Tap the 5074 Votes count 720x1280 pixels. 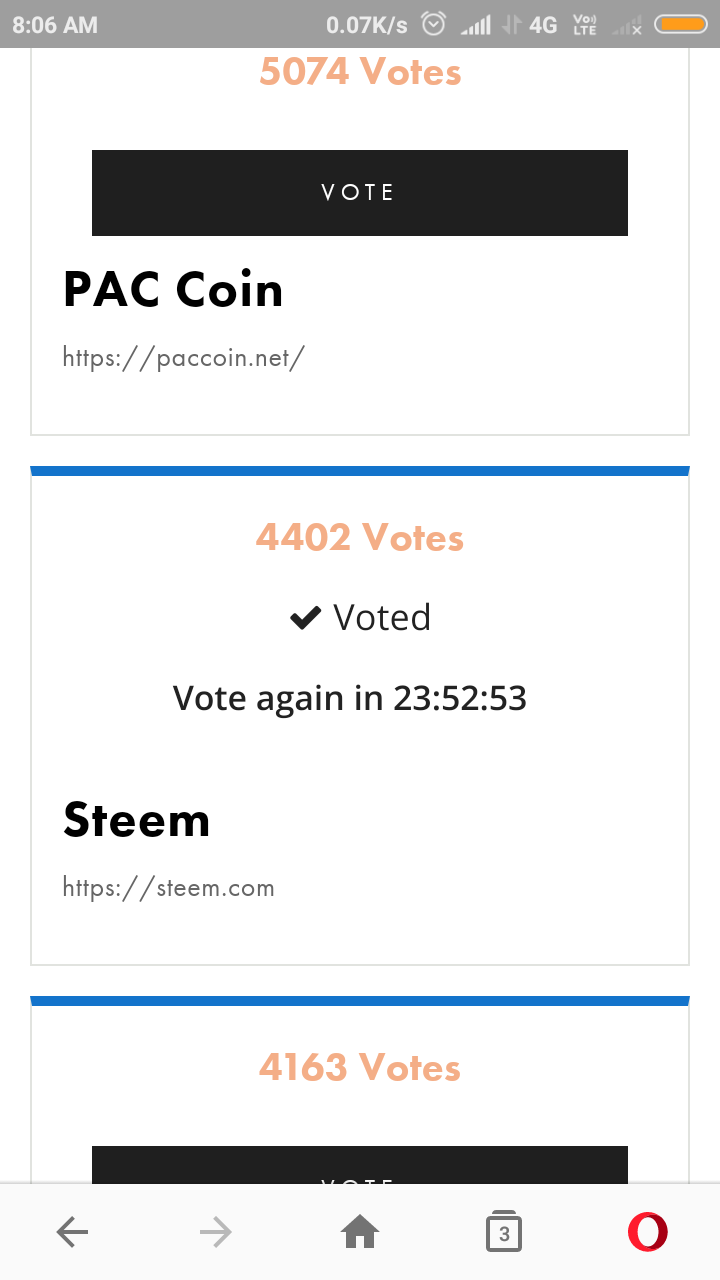(360, 72)
